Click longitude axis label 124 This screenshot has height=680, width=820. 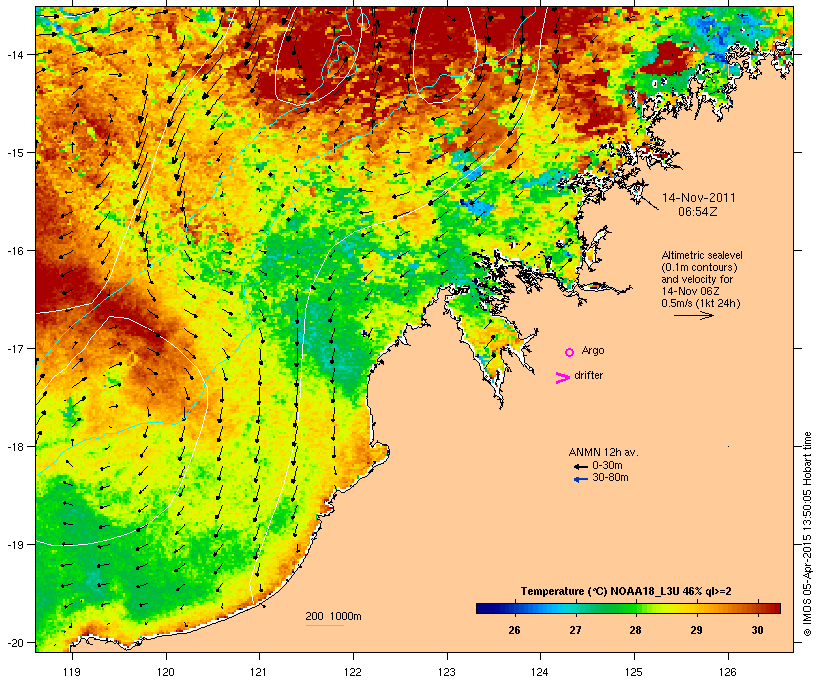coord(540,672)
